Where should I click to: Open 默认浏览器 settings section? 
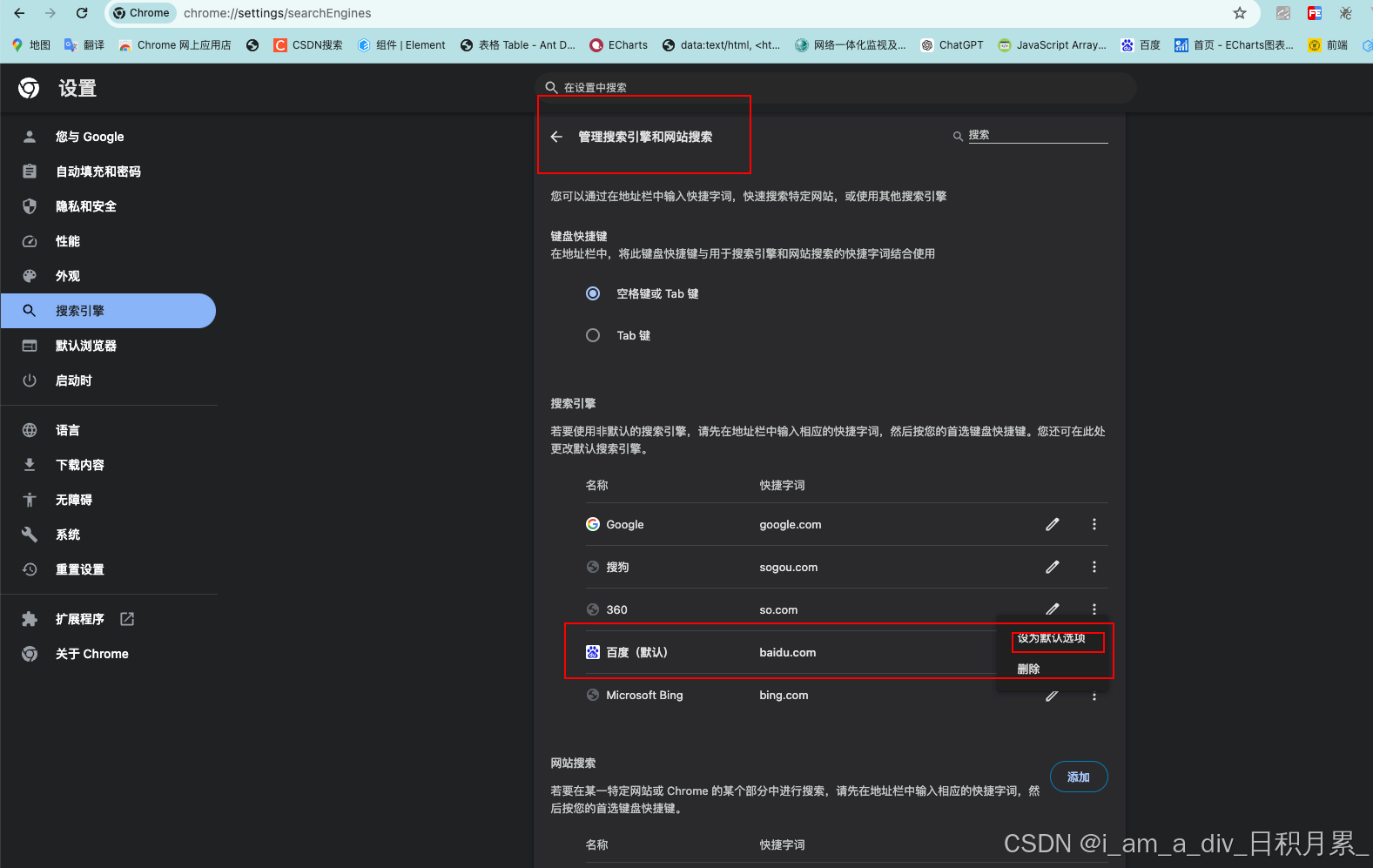point(108,346)
